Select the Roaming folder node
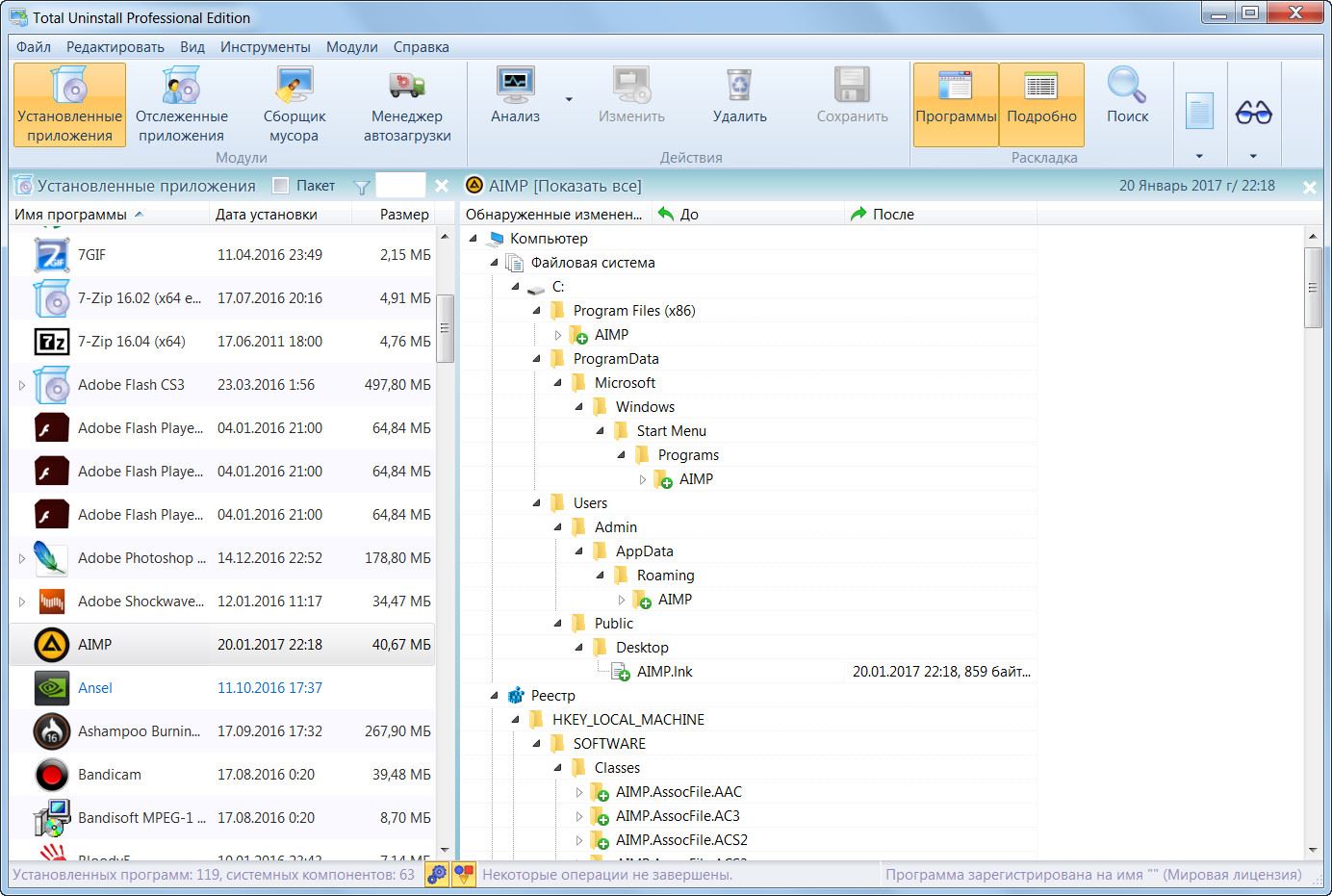1332x896 pixels. [665, 576]
